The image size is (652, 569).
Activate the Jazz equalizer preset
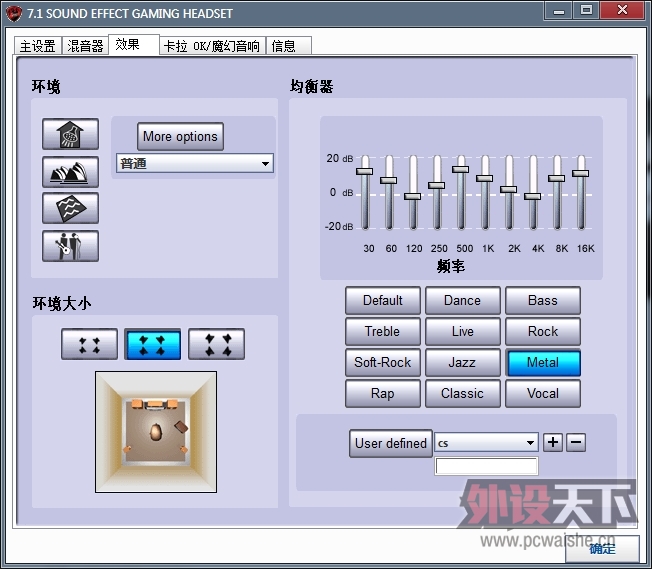462,362
